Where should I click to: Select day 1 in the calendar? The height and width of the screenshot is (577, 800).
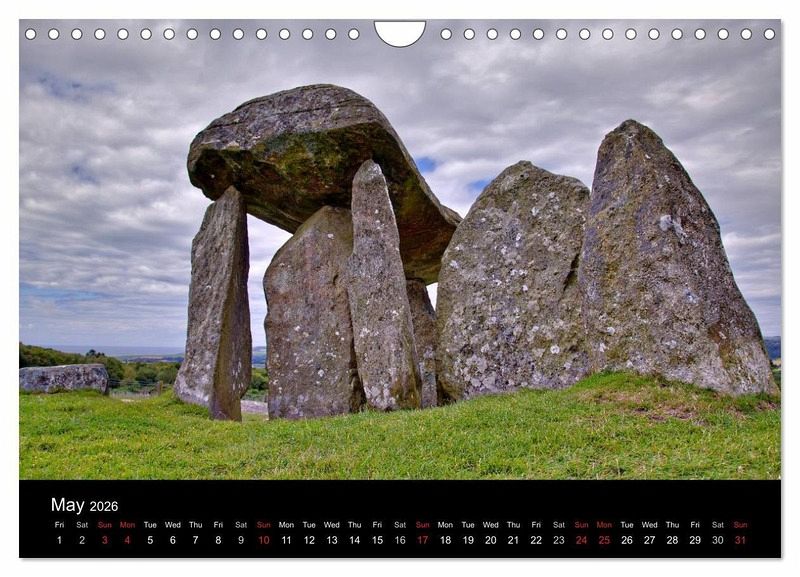pos(59,540)
